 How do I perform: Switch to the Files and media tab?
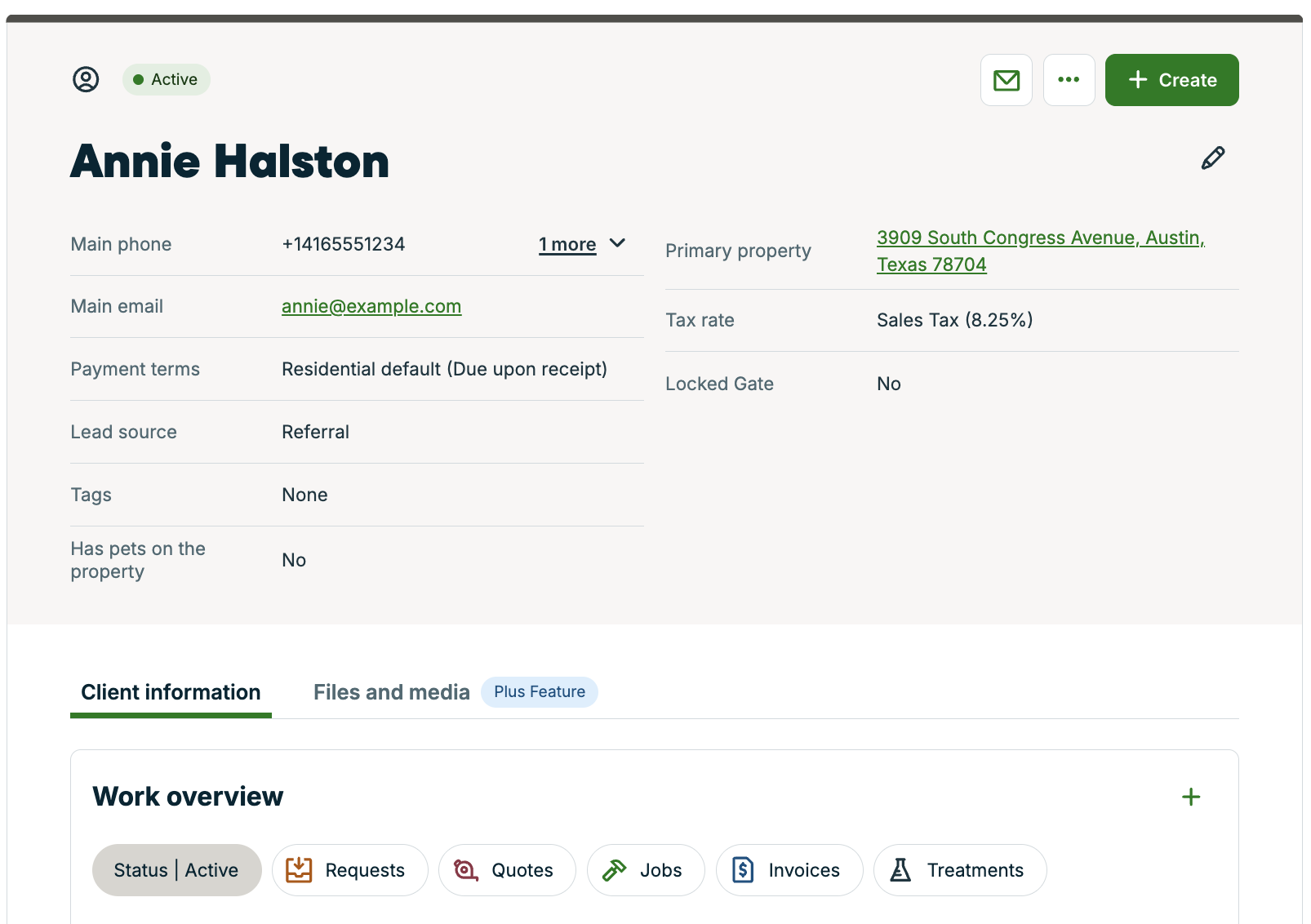pyautogui.click(x=392, y=692)
